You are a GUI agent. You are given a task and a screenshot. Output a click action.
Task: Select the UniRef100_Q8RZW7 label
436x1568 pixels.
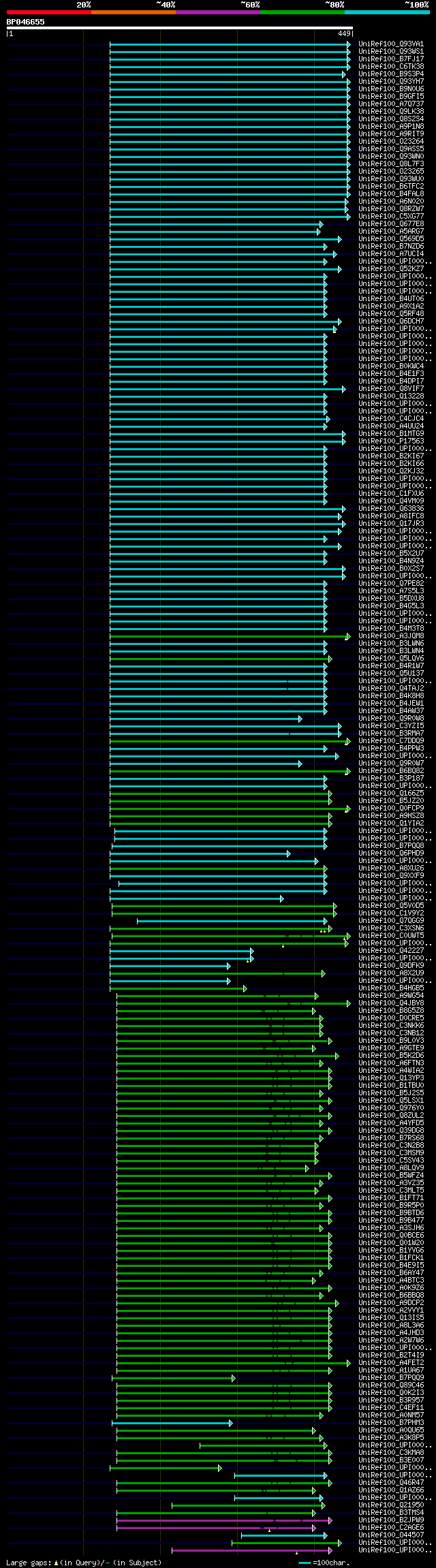click(391, 209)
